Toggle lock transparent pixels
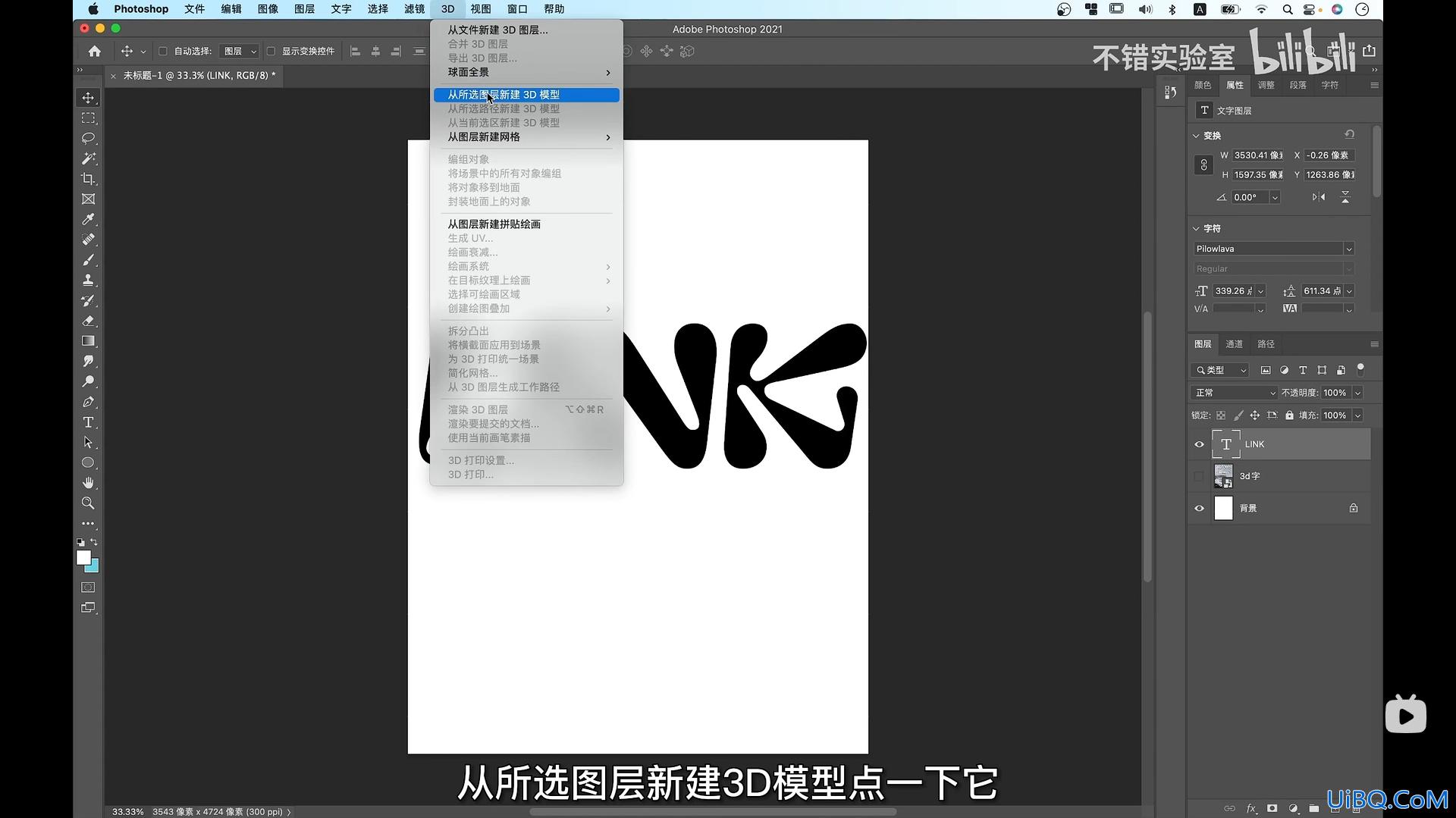This screenshot has height=818, width=1456. pos(1221,415)
